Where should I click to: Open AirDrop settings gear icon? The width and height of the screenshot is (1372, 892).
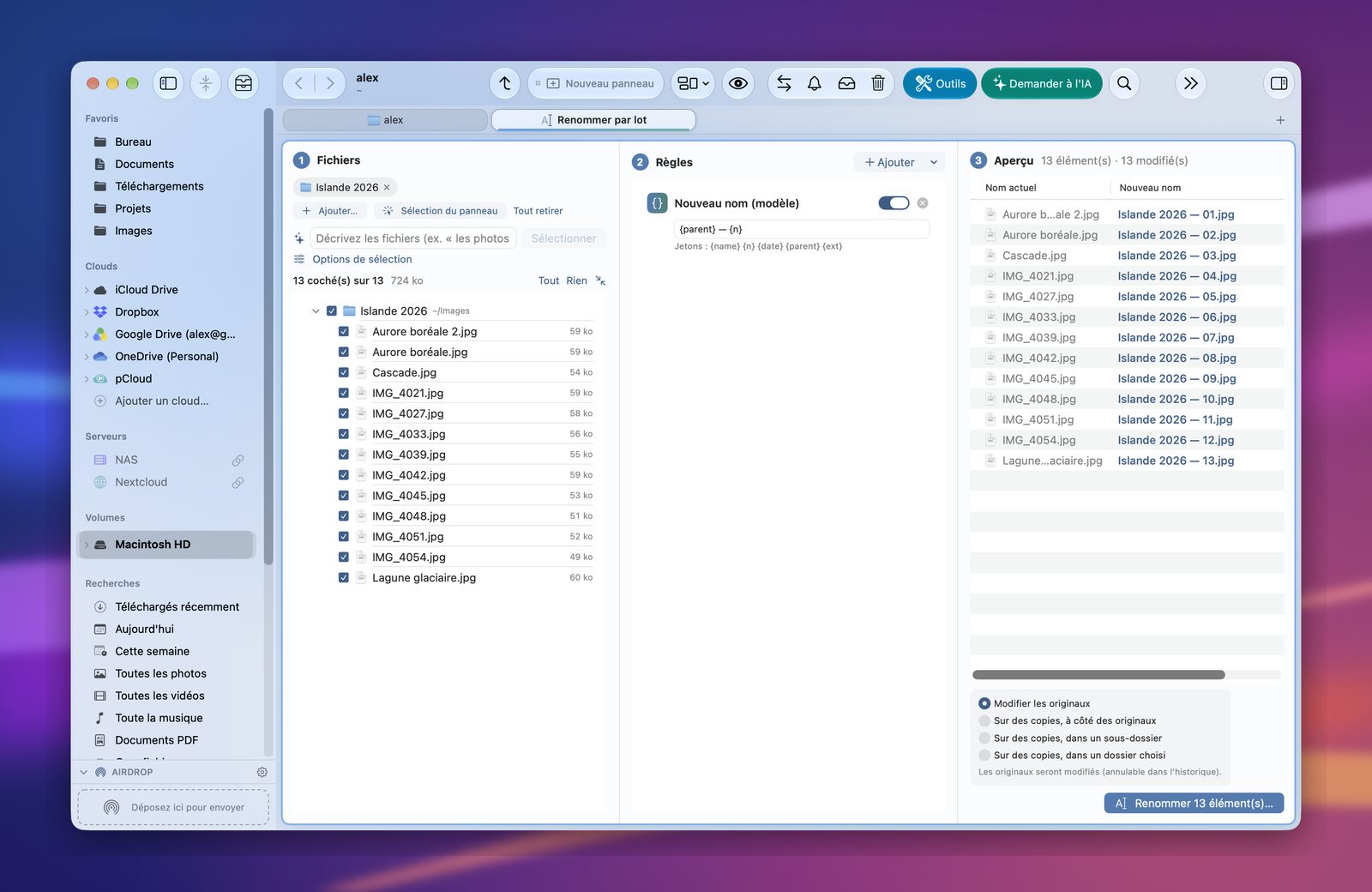coord(262,772)
